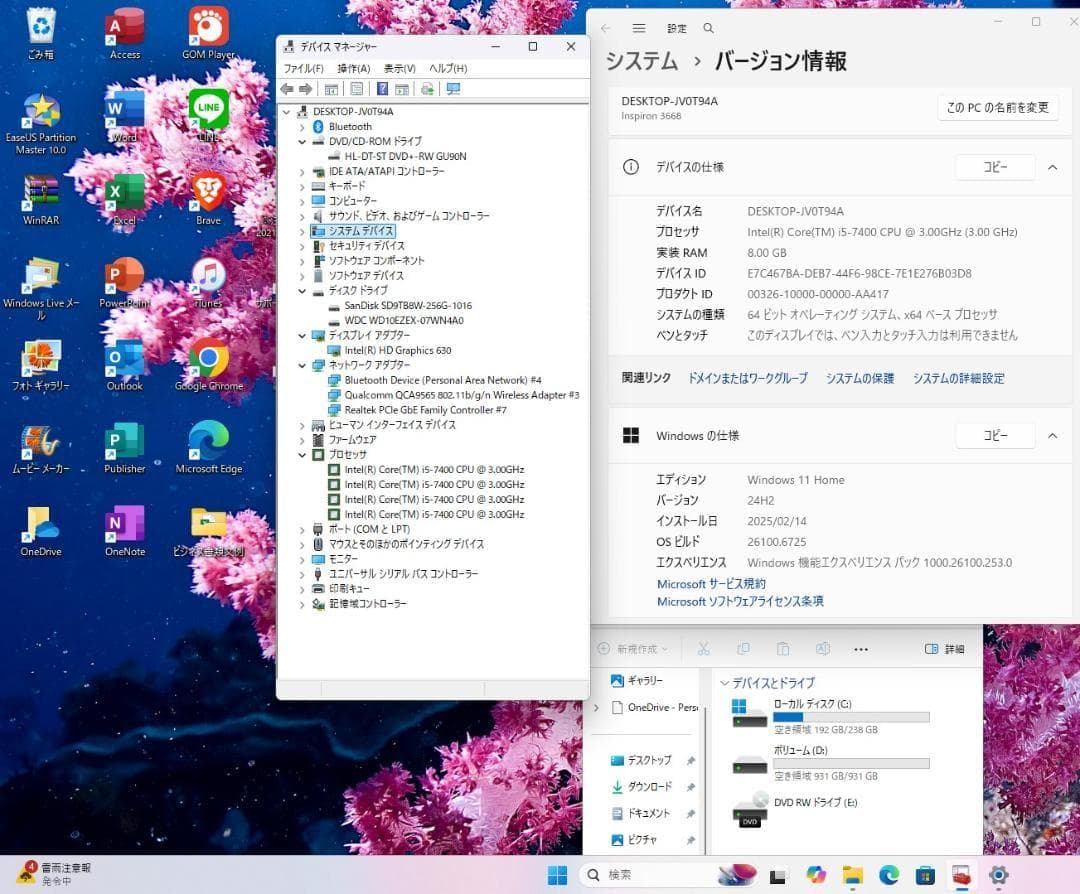
Task: Click the Copy icon in the File Explorer toolbar
Action: pos(743,648)
